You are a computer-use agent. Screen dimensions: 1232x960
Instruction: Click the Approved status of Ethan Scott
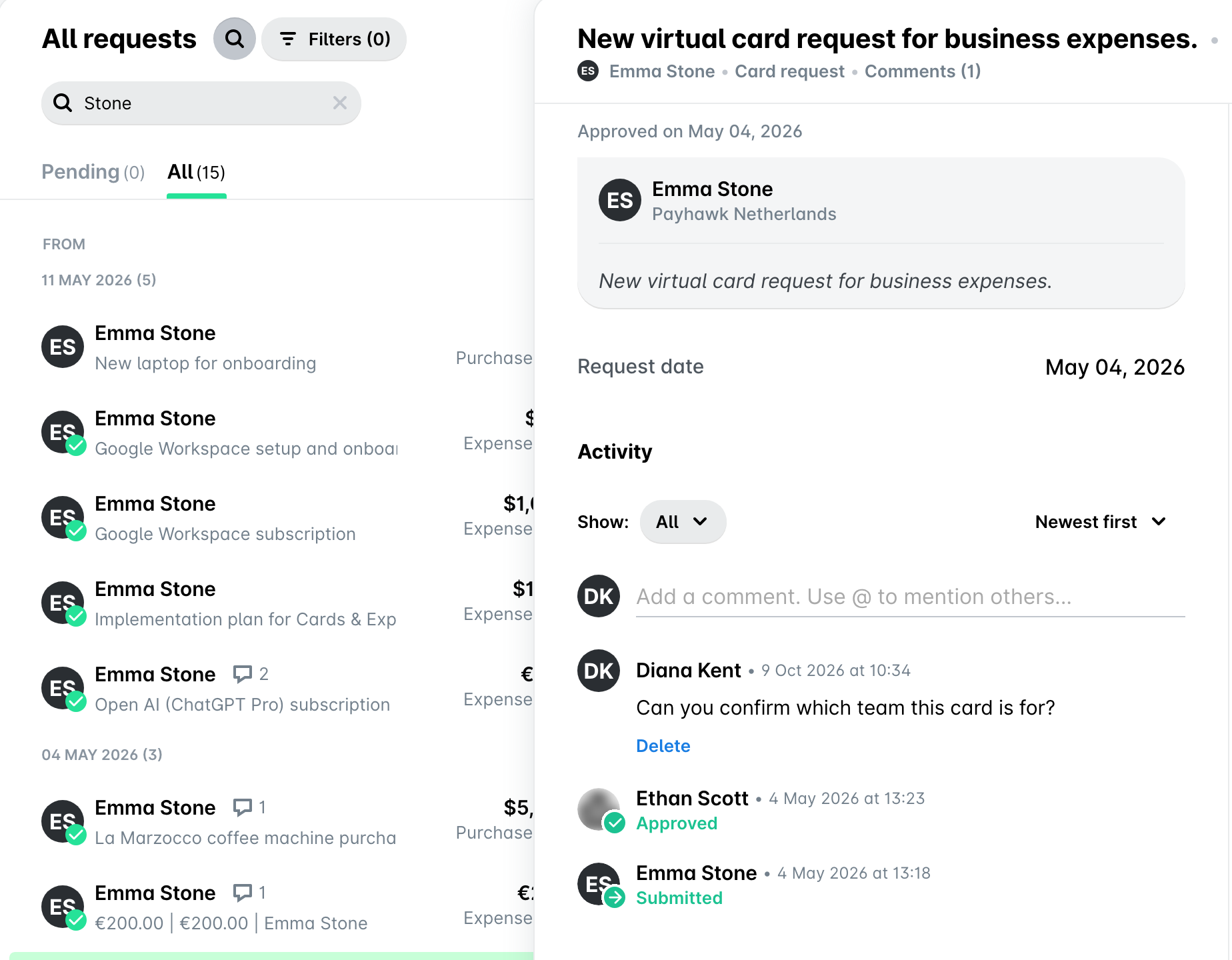[x=677, y=823]
